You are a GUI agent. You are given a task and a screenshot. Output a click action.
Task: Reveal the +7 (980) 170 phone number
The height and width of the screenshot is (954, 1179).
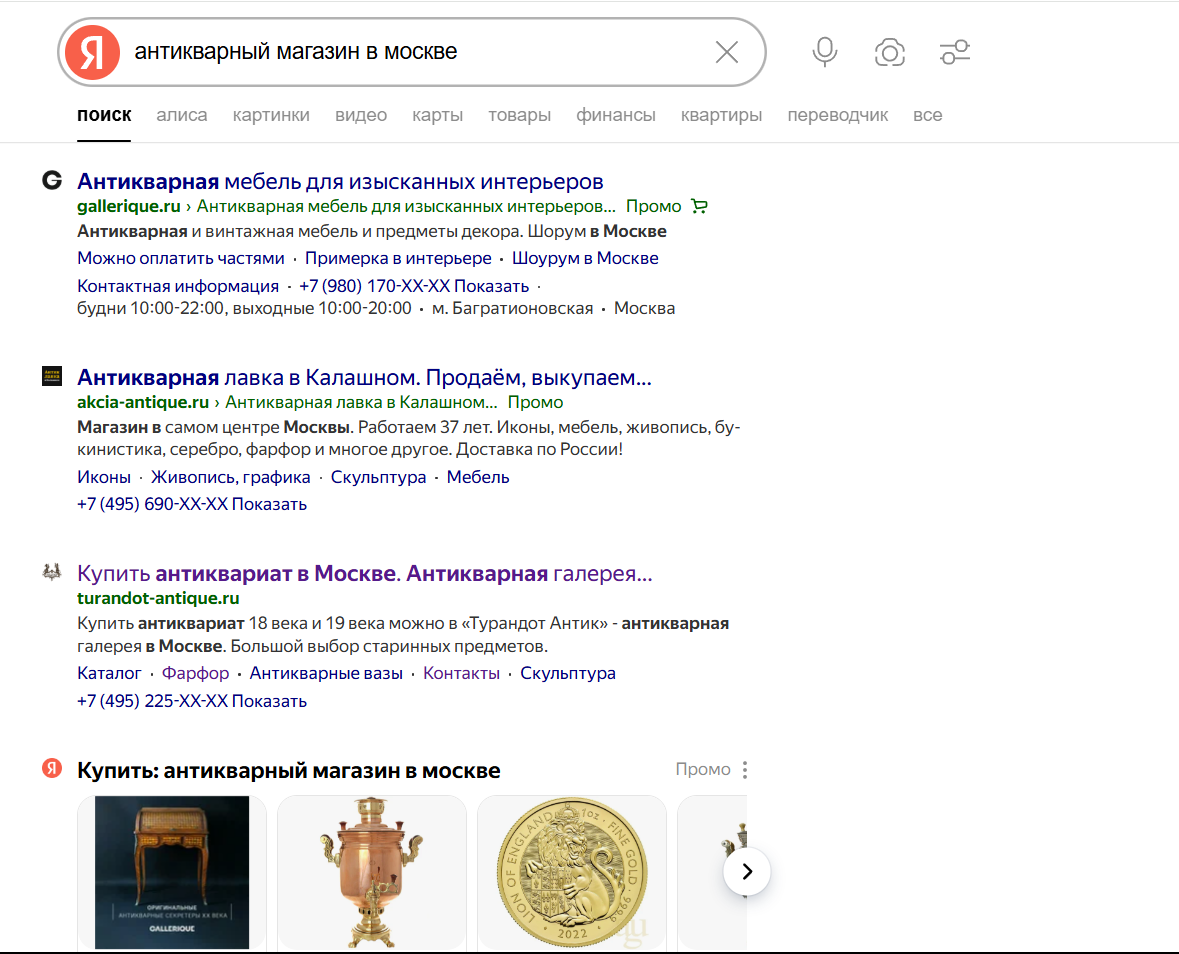(x=414, y=286)
